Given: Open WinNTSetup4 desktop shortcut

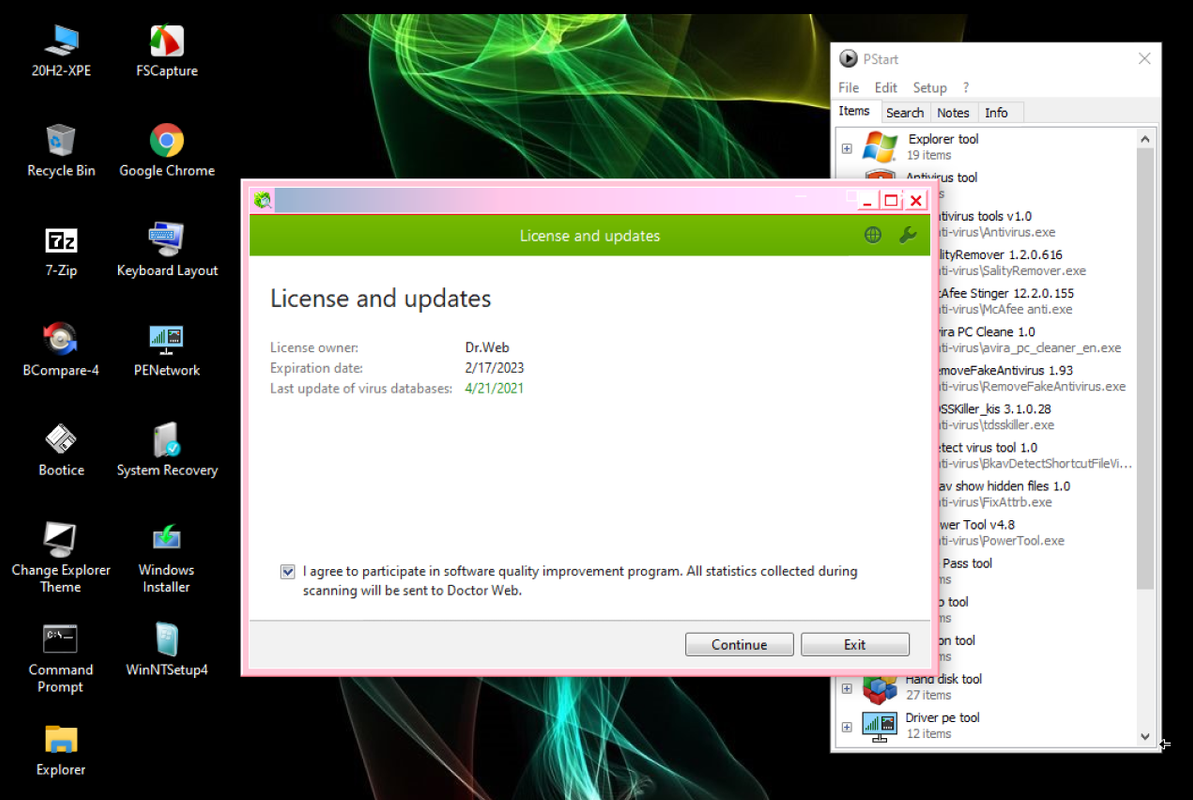Looking at the screenshot, I should pyautogui.click(x=167, y=651).
